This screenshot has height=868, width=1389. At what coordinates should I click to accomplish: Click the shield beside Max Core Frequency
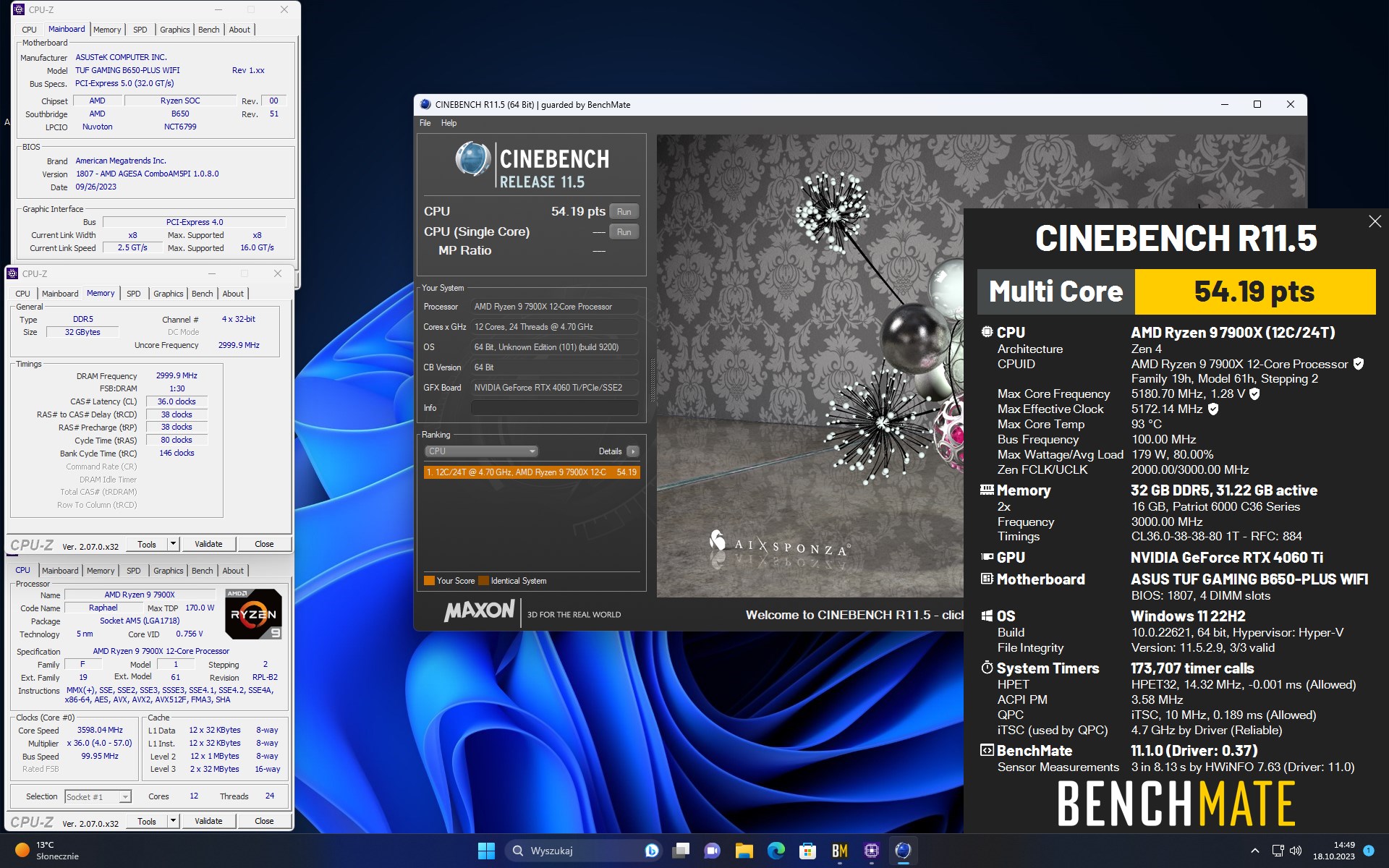click(1255, 393)
